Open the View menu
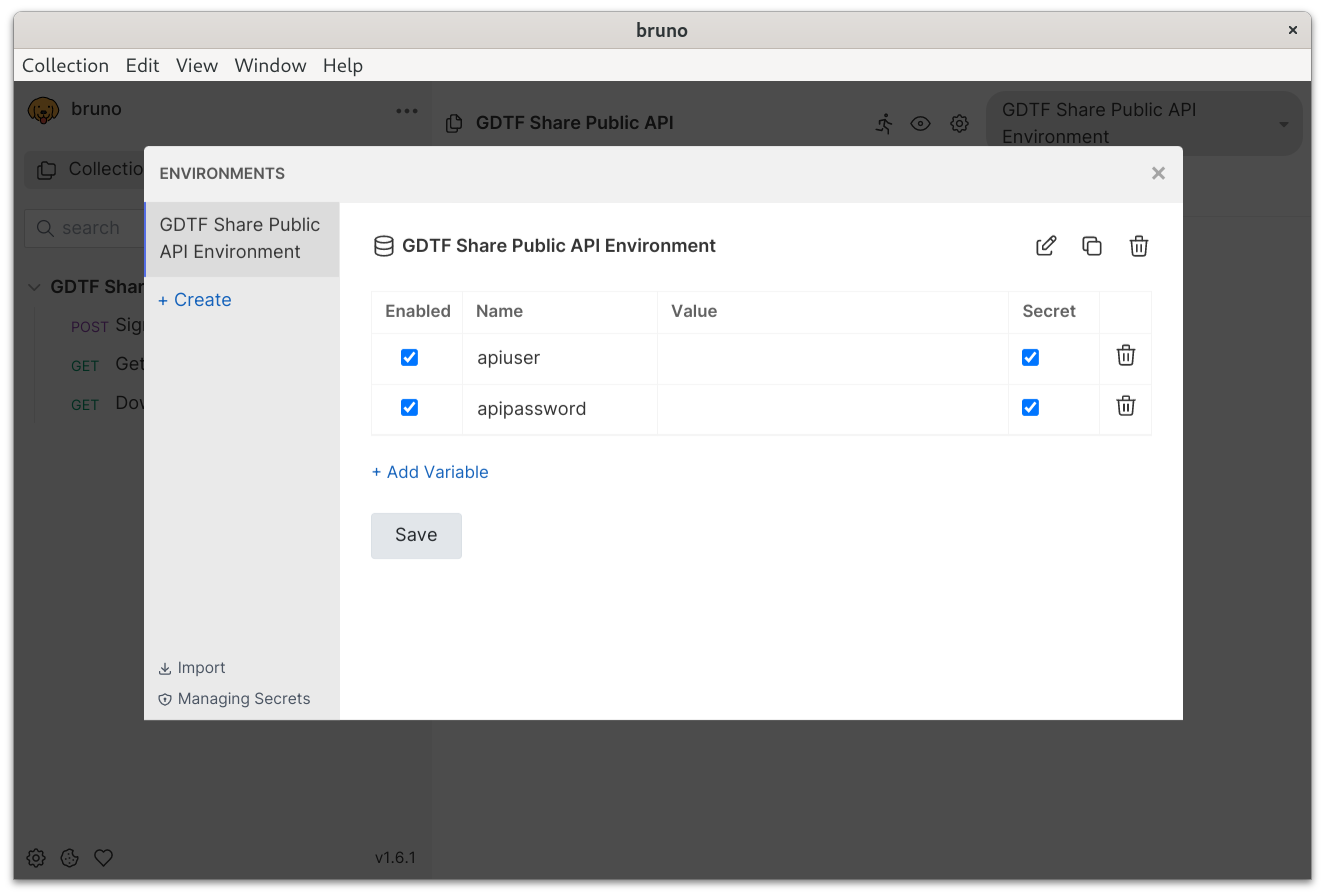Viewport: 1325px width, 896px height. click(197, 65)
